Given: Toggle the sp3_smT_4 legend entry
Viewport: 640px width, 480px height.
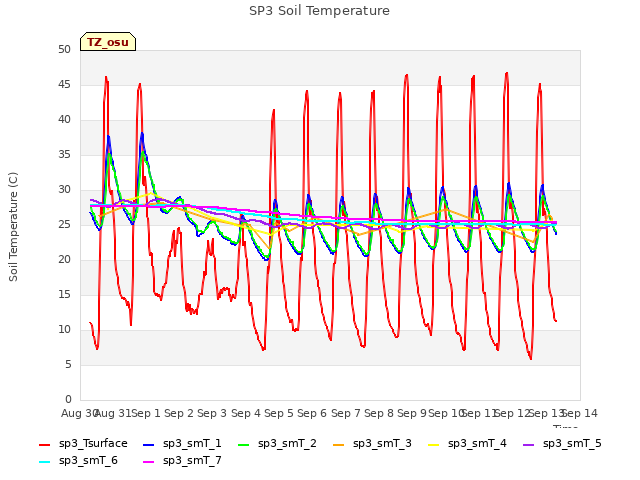Looking at the screenshot, I should point(467,444).
